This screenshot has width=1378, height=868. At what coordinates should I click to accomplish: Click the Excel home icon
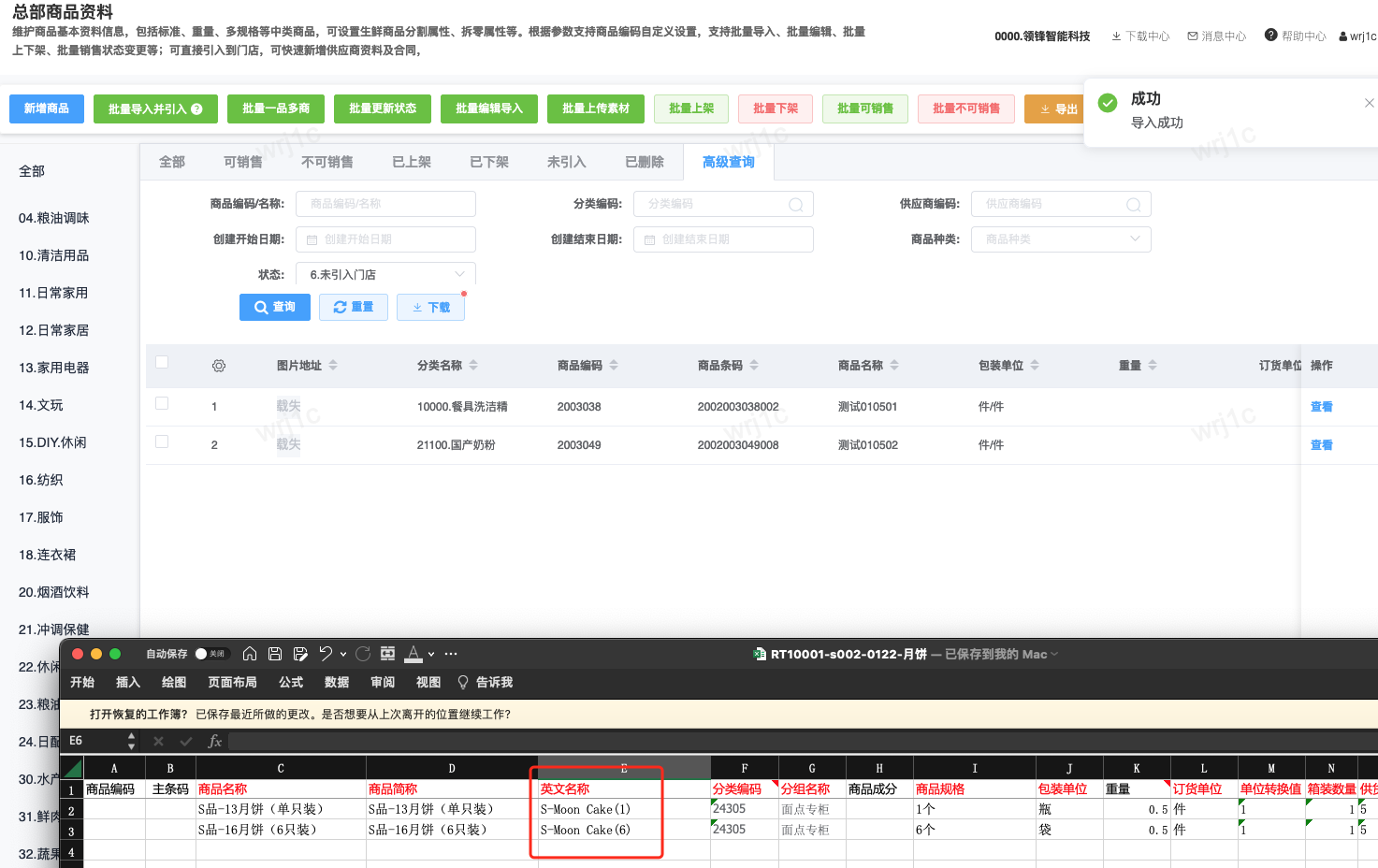coord(250,654)
